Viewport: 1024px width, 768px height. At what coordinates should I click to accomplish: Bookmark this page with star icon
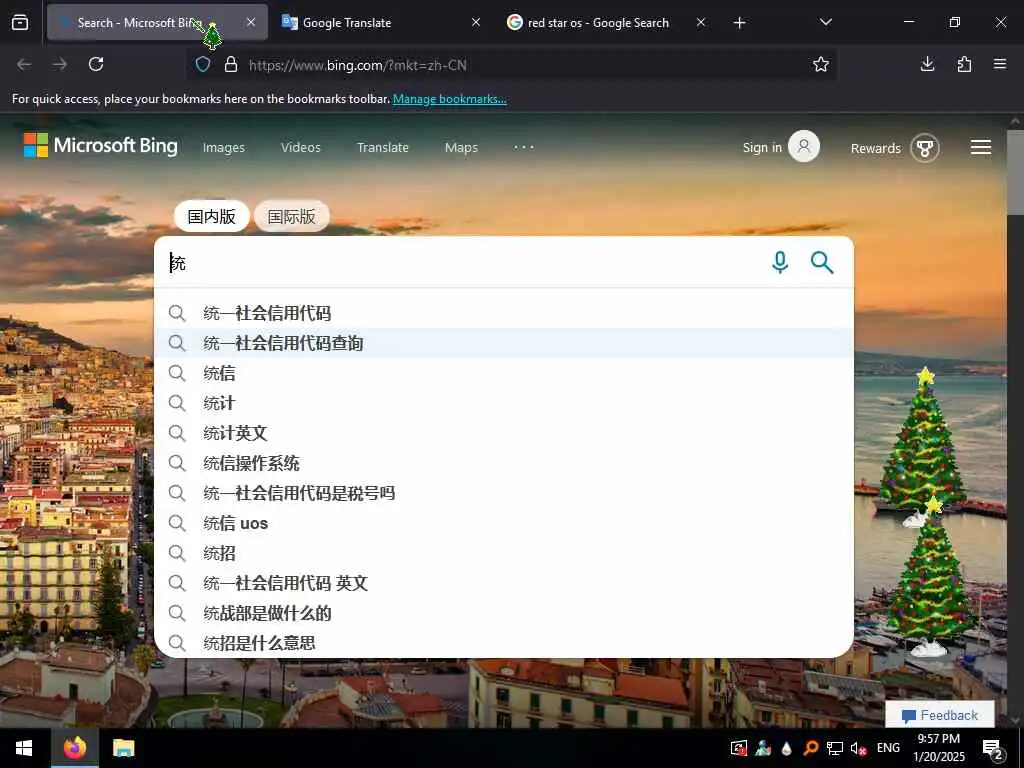[x=821, y=64]
